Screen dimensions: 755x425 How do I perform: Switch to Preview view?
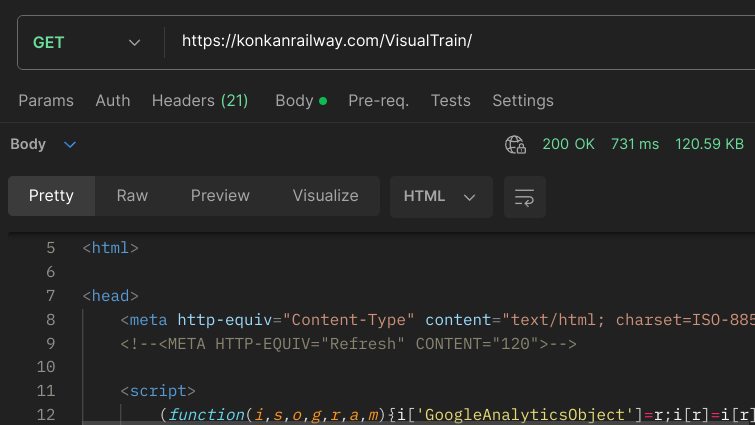[220, 196]
